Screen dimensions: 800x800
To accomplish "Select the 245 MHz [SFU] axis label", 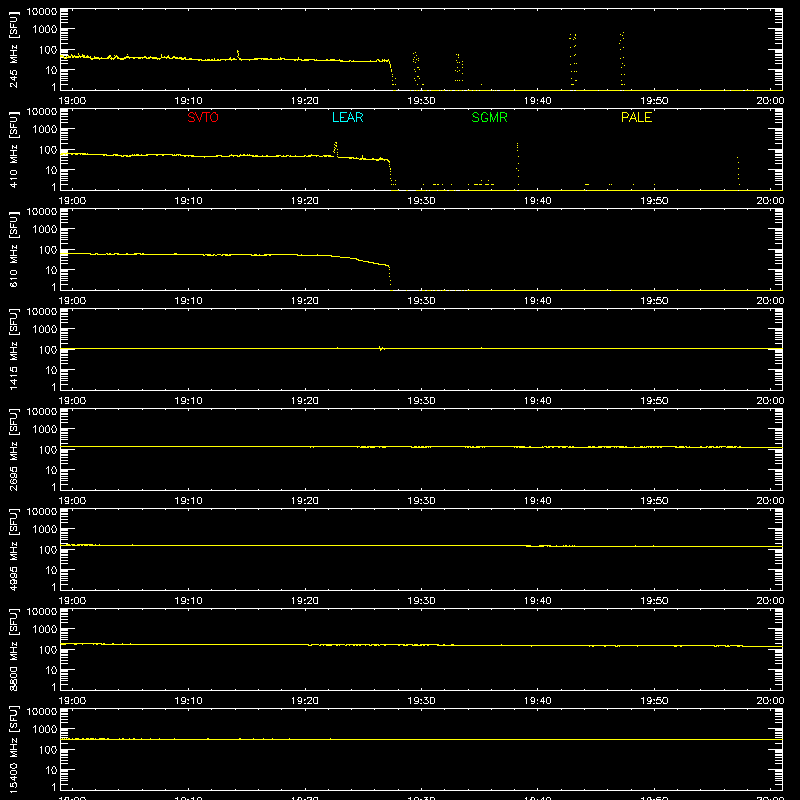I will pyautogui.click(x=13, y=50).
